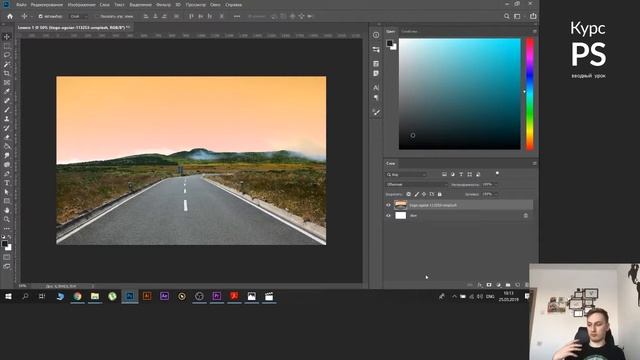Select the Frame tool

[7, 82]
